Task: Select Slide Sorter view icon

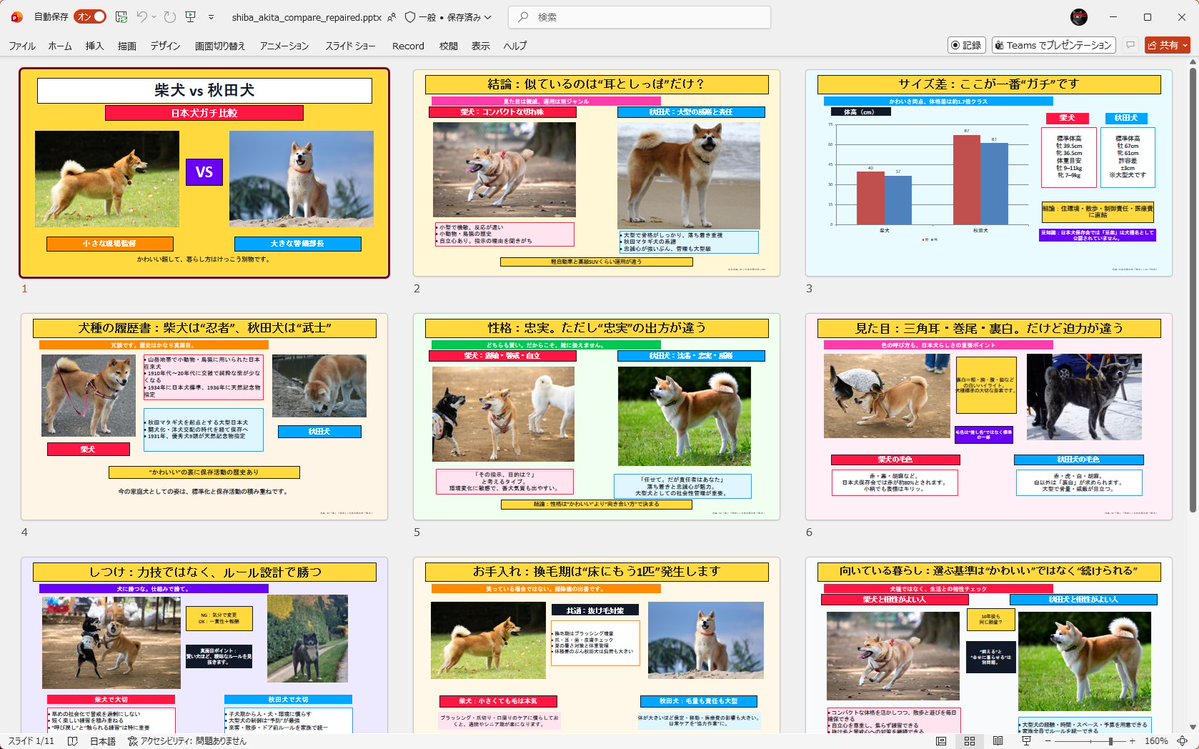Action: pyautogui.click(x=970, y=741)
